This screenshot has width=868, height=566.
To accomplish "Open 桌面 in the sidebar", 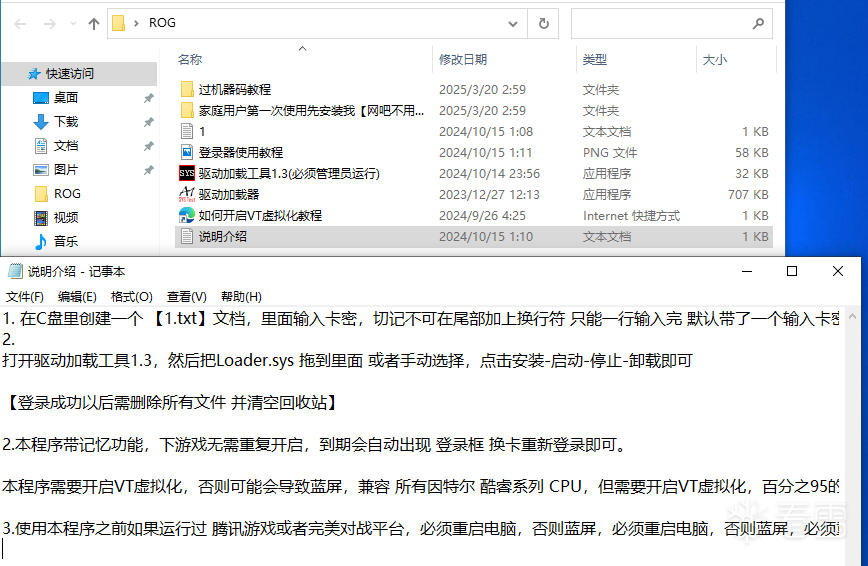I will coord(66,97).
